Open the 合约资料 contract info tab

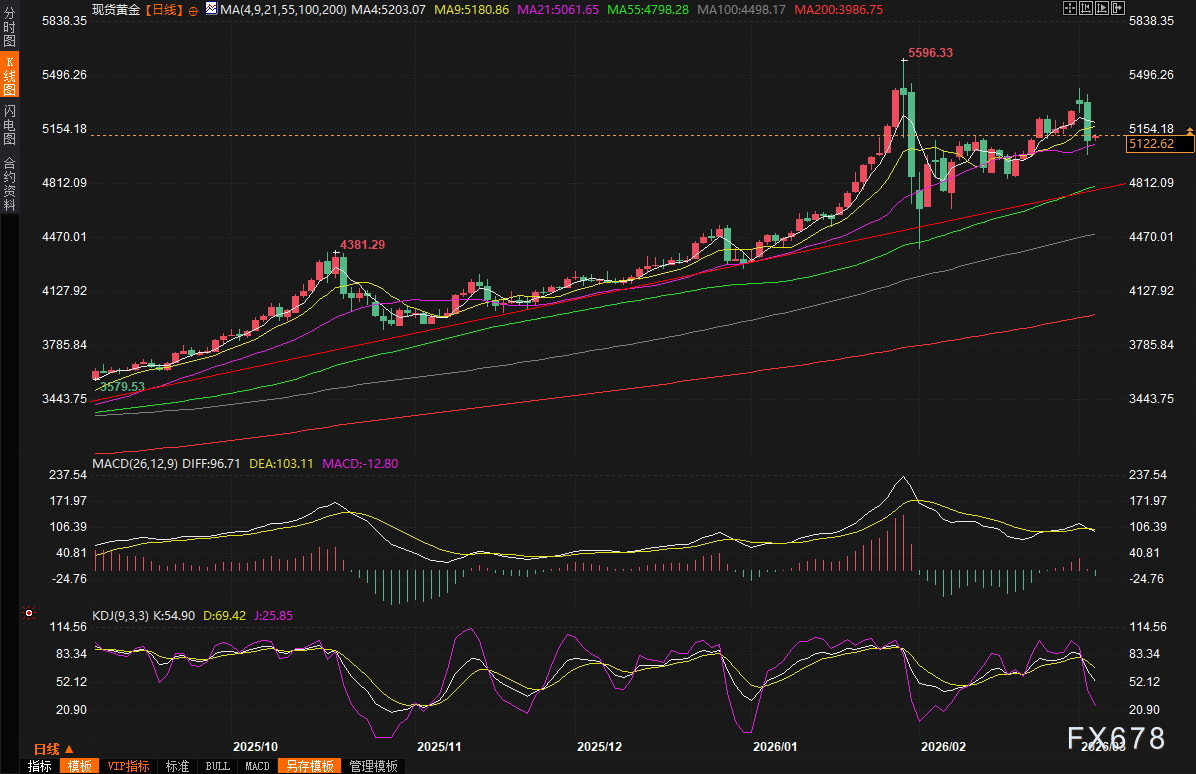coord(9,183)
